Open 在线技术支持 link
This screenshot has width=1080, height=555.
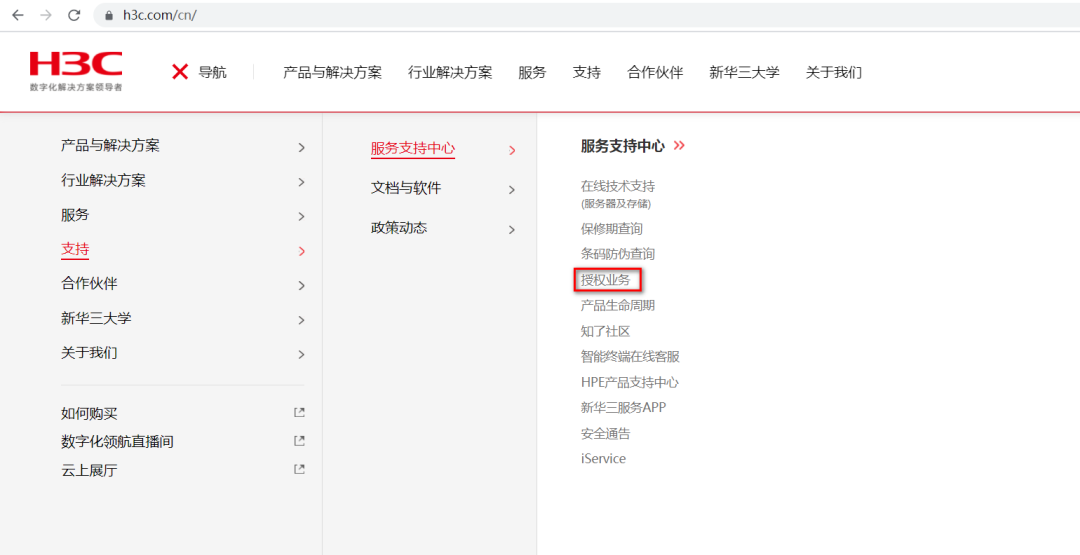point(618,186)
